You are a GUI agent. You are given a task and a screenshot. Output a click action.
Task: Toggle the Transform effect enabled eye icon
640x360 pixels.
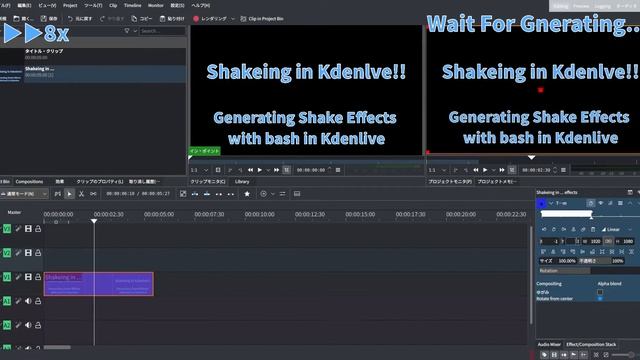click(601, 203)
